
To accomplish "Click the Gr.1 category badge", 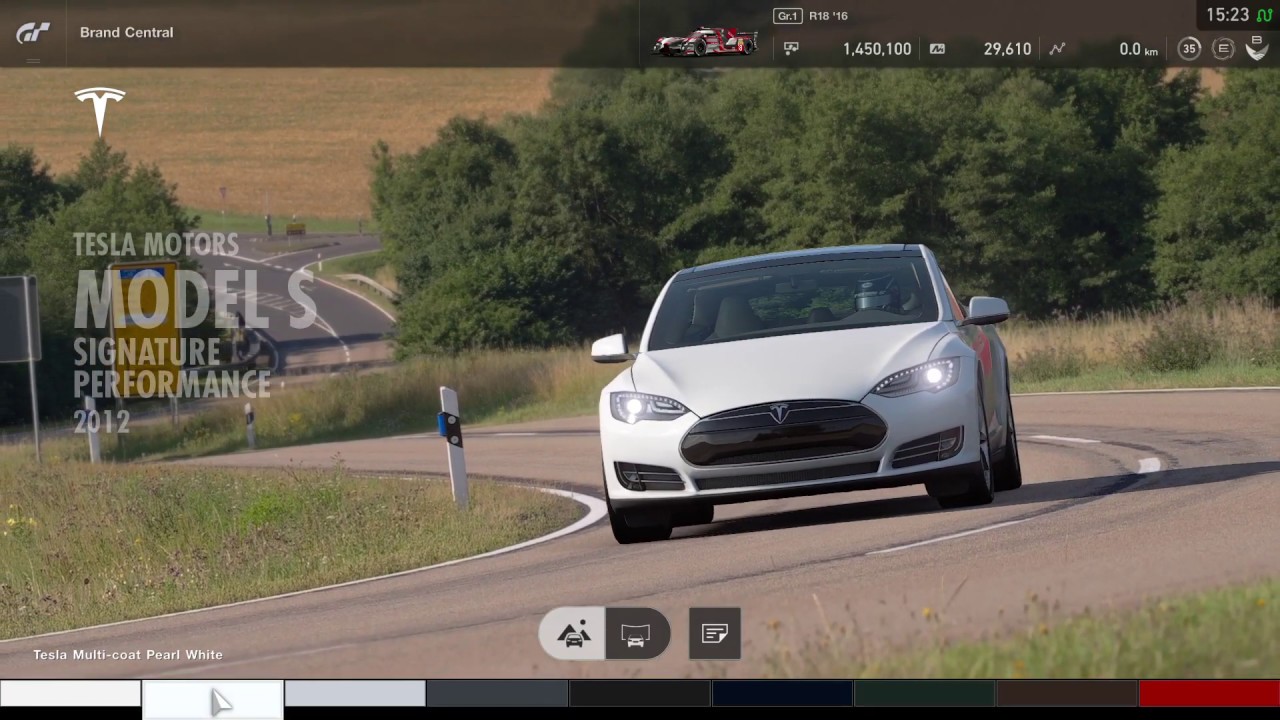I will (x=787, y=16).
